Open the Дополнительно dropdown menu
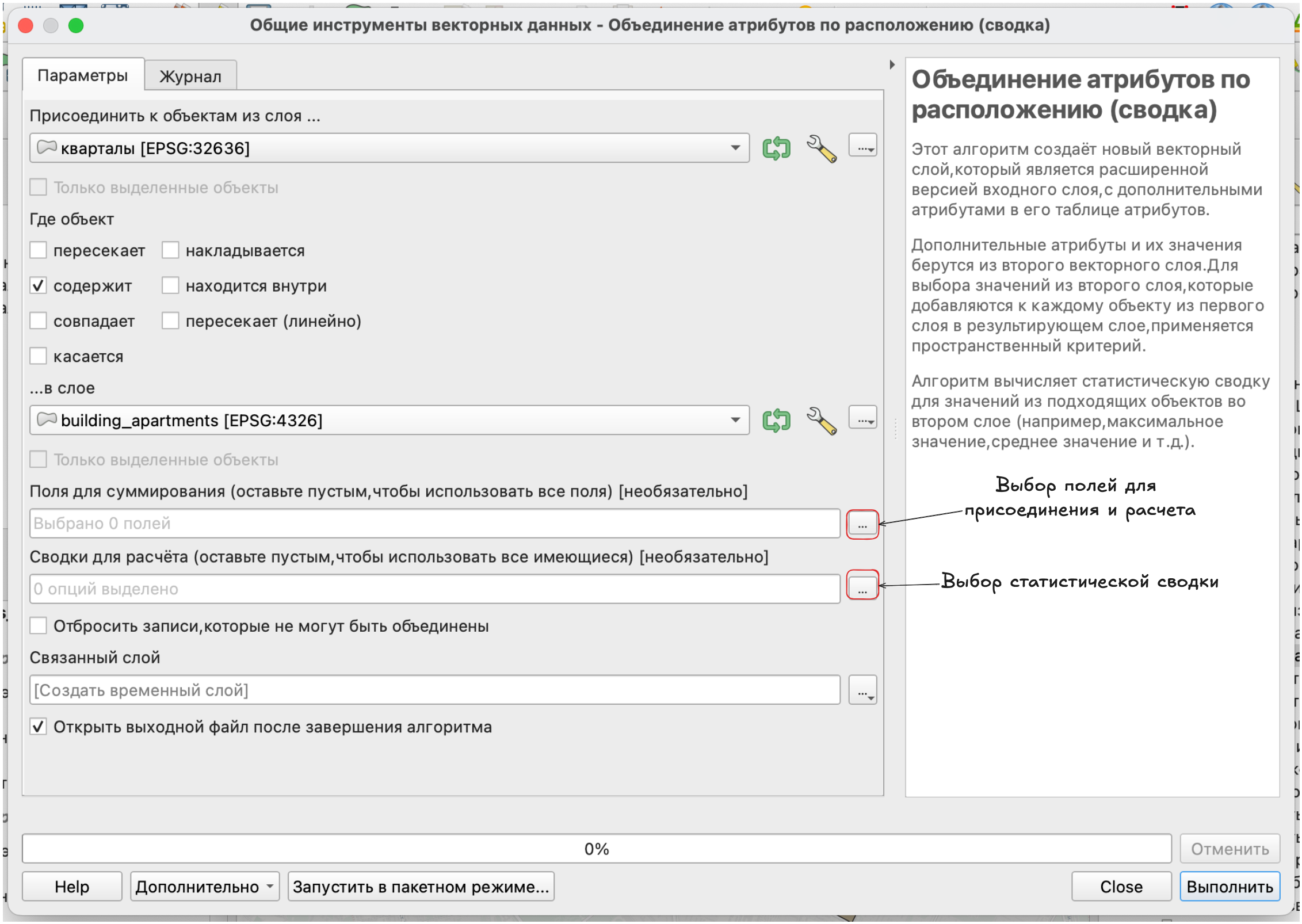The width and height of the screenshot is (1302, 924). [205, 888]
